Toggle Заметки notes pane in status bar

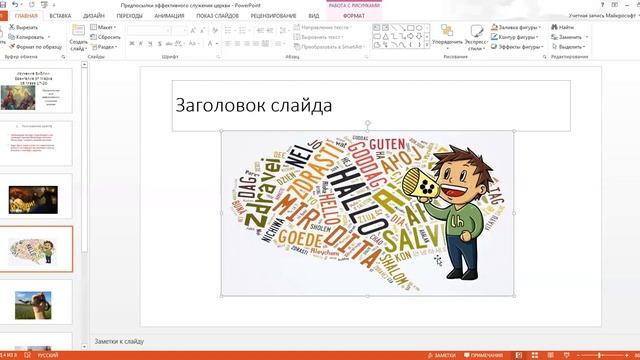[442, 356]
